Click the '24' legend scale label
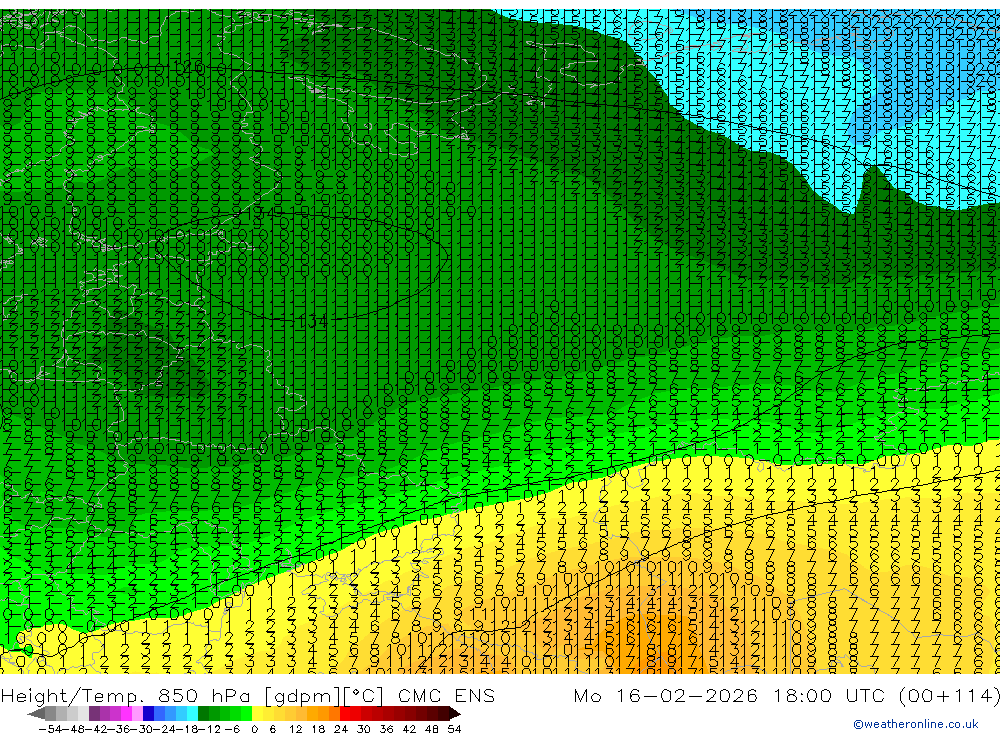Screen dimensions: 1000x733 [341, 729]
